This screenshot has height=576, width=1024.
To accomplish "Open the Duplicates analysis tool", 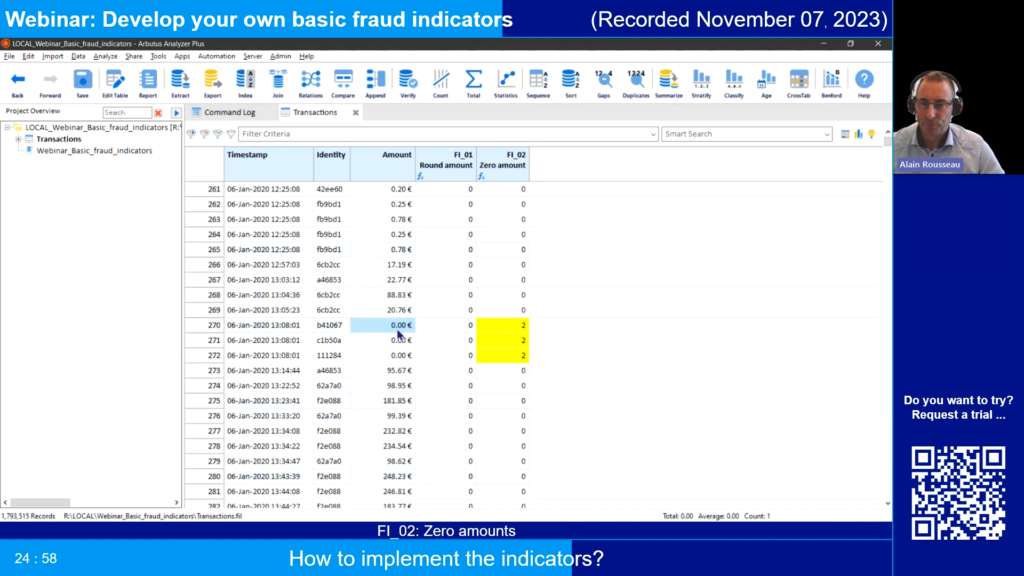I will 635,84.
